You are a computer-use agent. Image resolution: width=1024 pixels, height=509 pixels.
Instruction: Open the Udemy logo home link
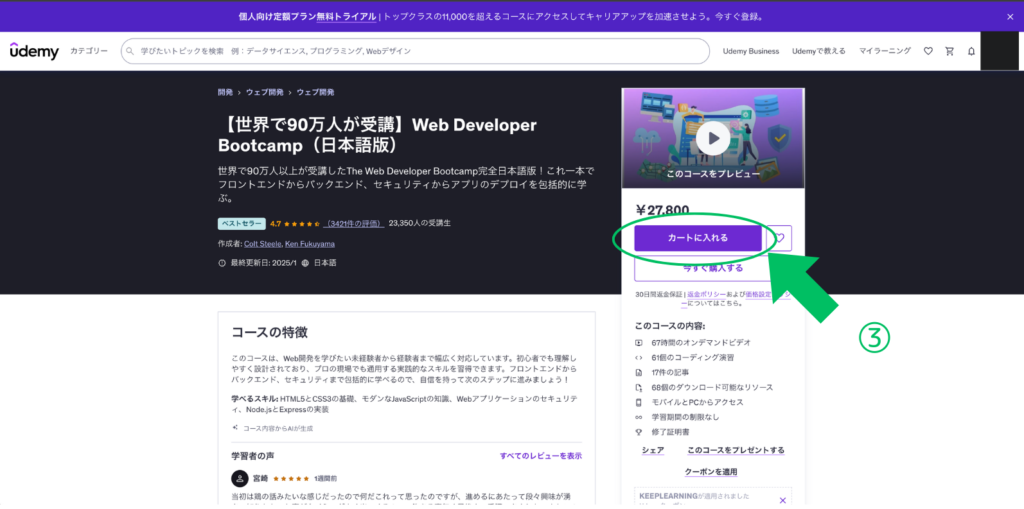pyautogui.click(x=34, y=51)
